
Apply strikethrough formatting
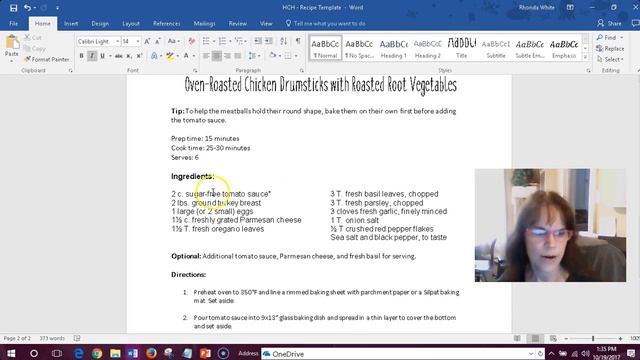(118, 56)
